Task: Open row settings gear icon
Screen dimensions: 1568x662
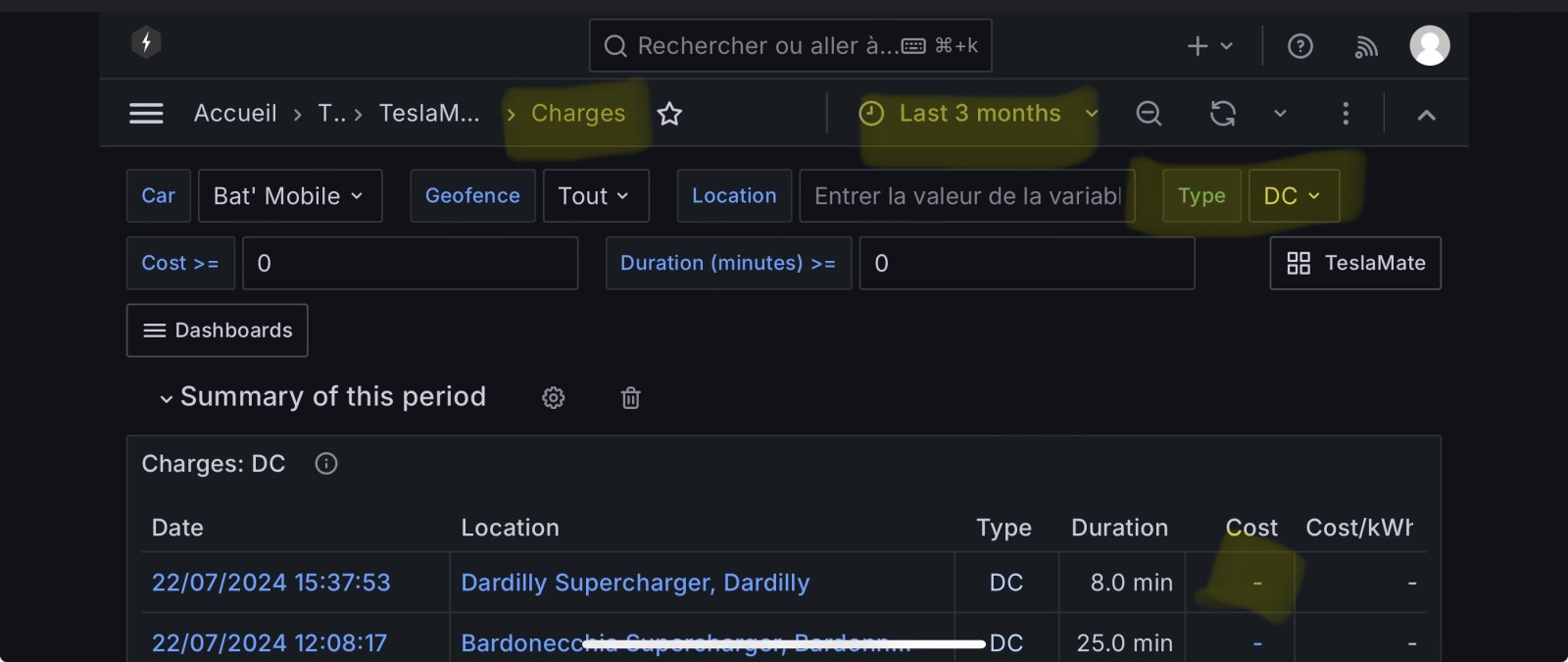Action: [x=554, y=397]
